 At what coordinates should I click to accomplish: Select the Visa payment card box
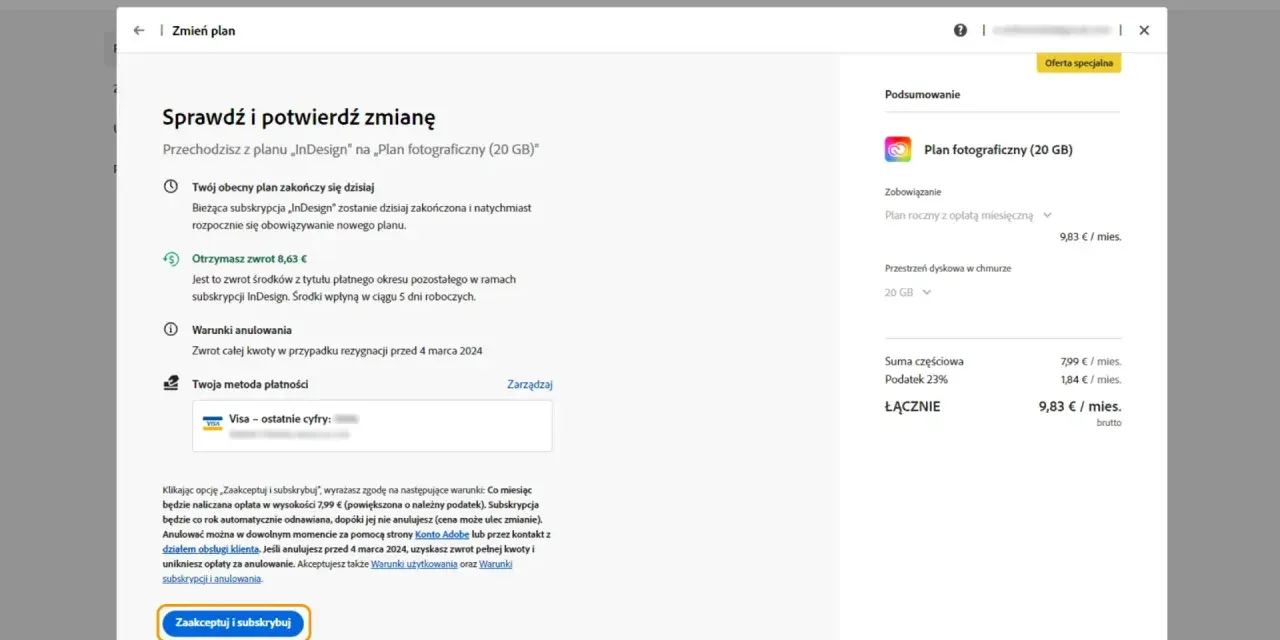coord(372,426)
